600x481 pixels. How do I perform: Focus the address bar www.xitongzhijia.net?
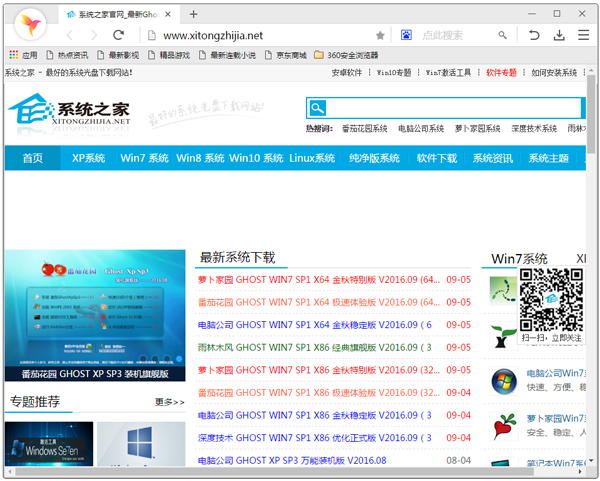[x=213, y=36]
